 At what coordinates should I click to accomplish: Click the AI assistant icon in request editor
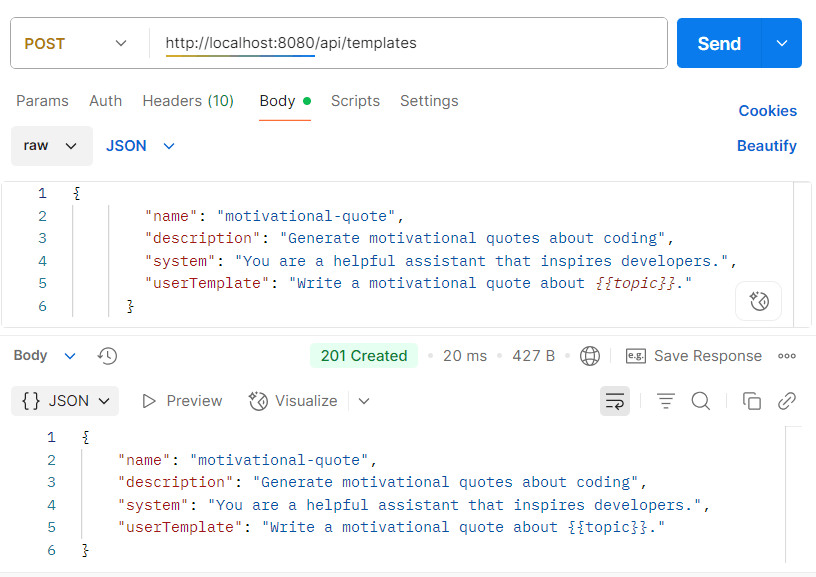[x=758, y=301]
